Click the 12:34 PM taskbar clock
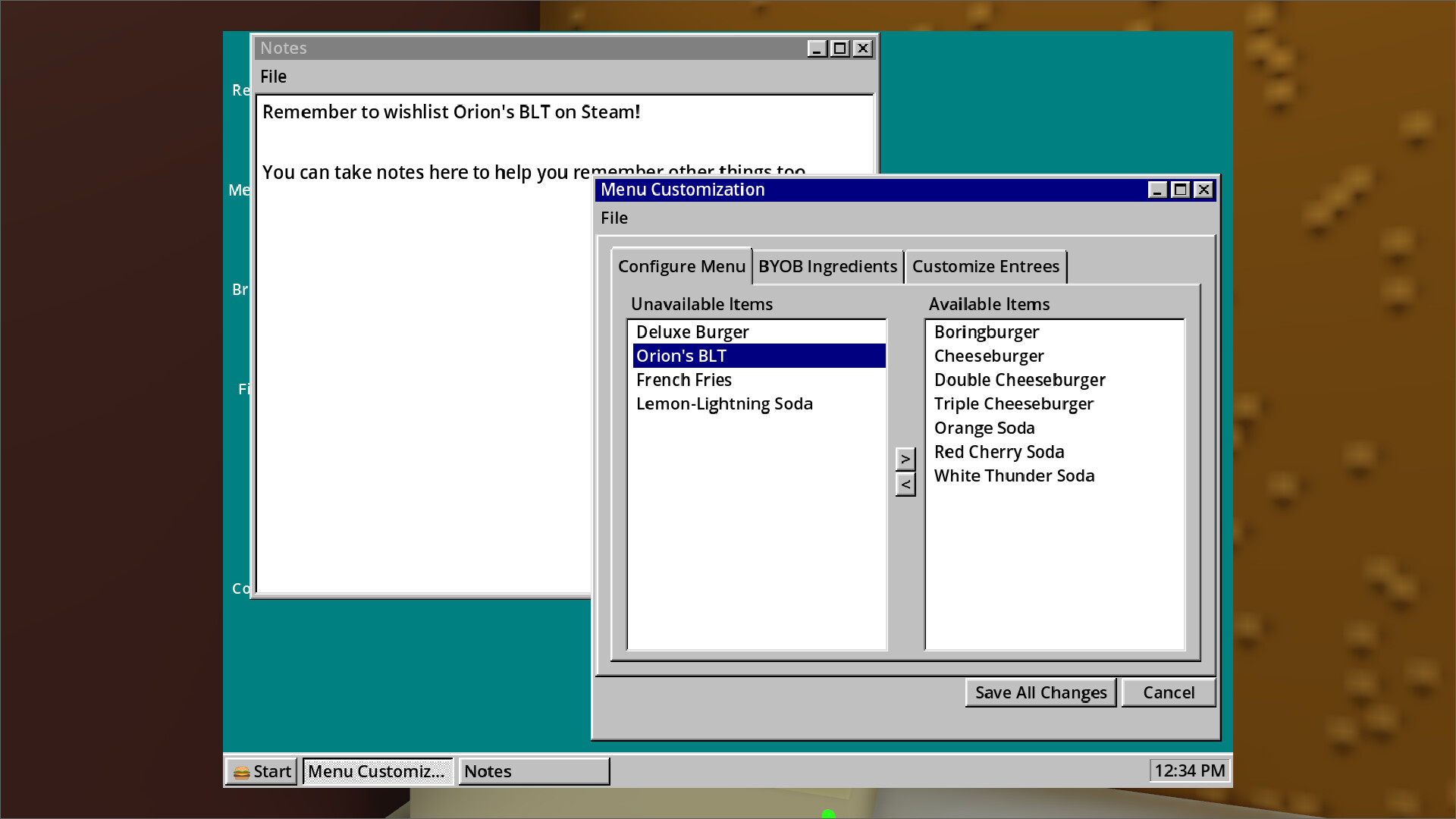Screen dimensions: 1456x819 pos(1189,771)
